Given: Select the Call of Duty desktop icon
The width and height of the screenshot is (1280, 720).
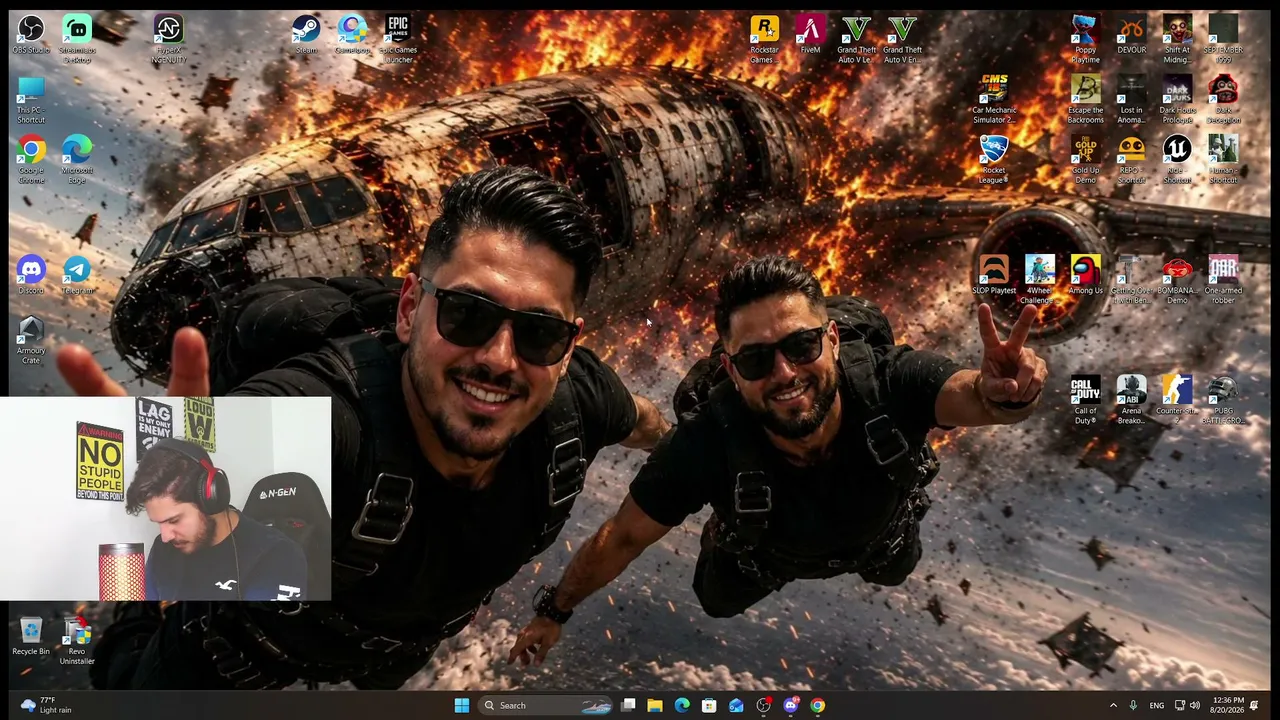Looking at the screenshot, I should tap(1085, 400).
